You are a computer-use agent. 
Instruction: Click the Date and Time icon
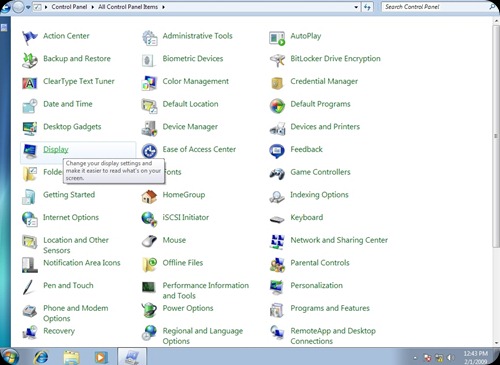pyautogui.click(x=30, y=106)
